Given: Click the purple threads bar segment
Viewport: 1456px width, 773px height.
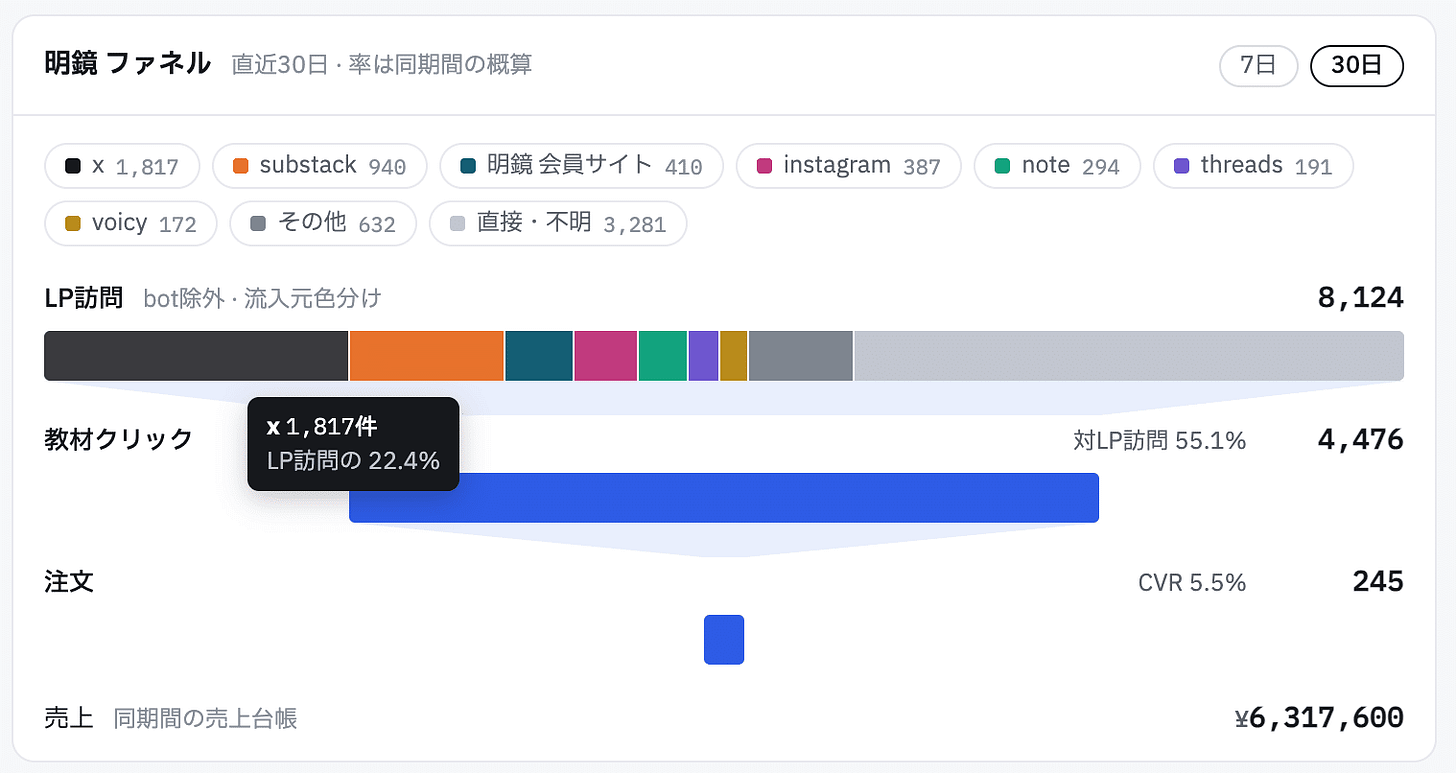Looking at the screenshot, I should coord(704,356).
